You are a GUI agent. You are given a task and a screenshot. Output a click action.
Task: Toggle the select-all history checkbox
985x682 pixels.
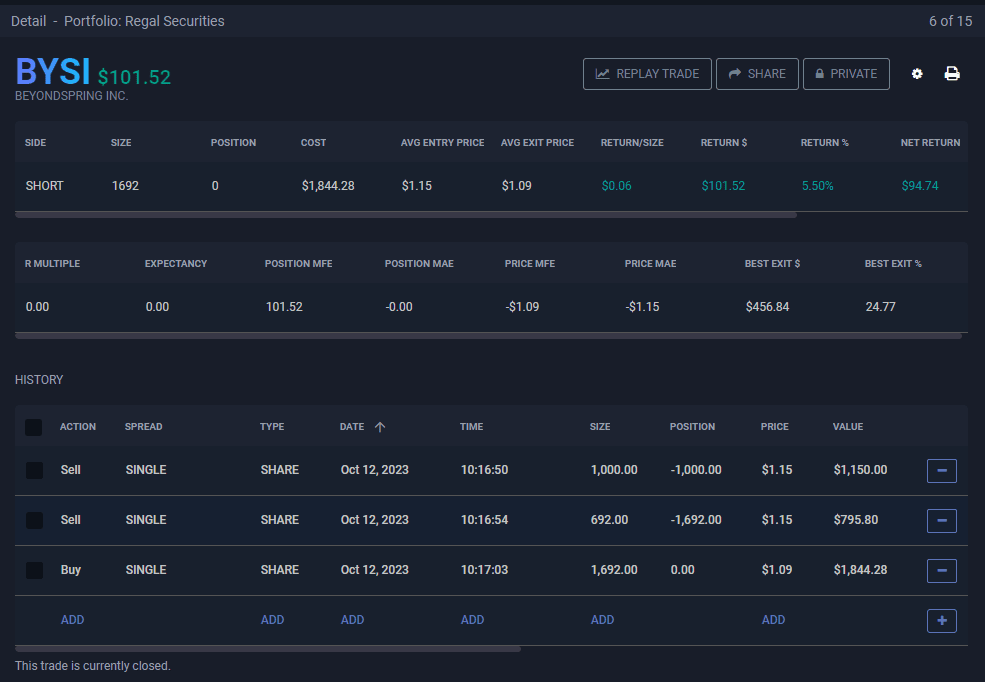pos(34,427)
